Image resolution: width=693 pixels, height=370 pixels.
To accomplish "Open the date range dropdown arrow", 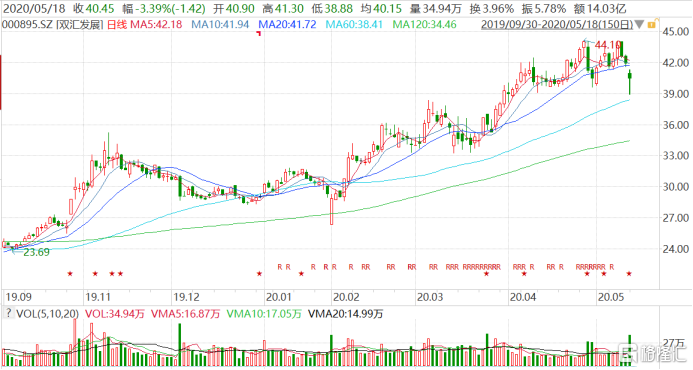I will point(639,25).
